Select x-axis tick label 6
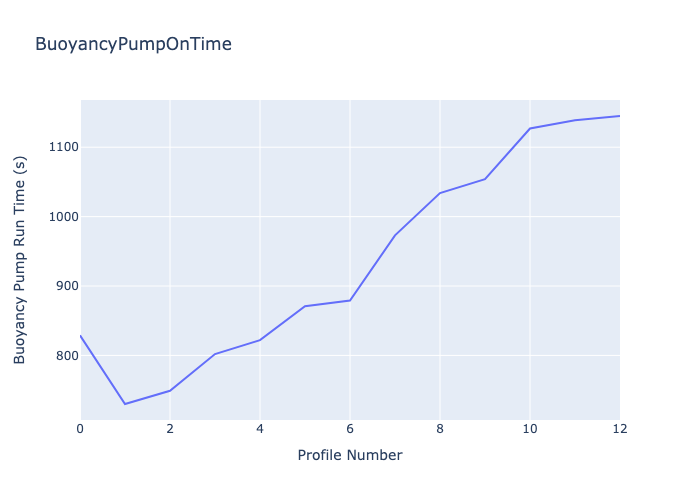This screenshot has width=700, height=500. coord(350,428)
